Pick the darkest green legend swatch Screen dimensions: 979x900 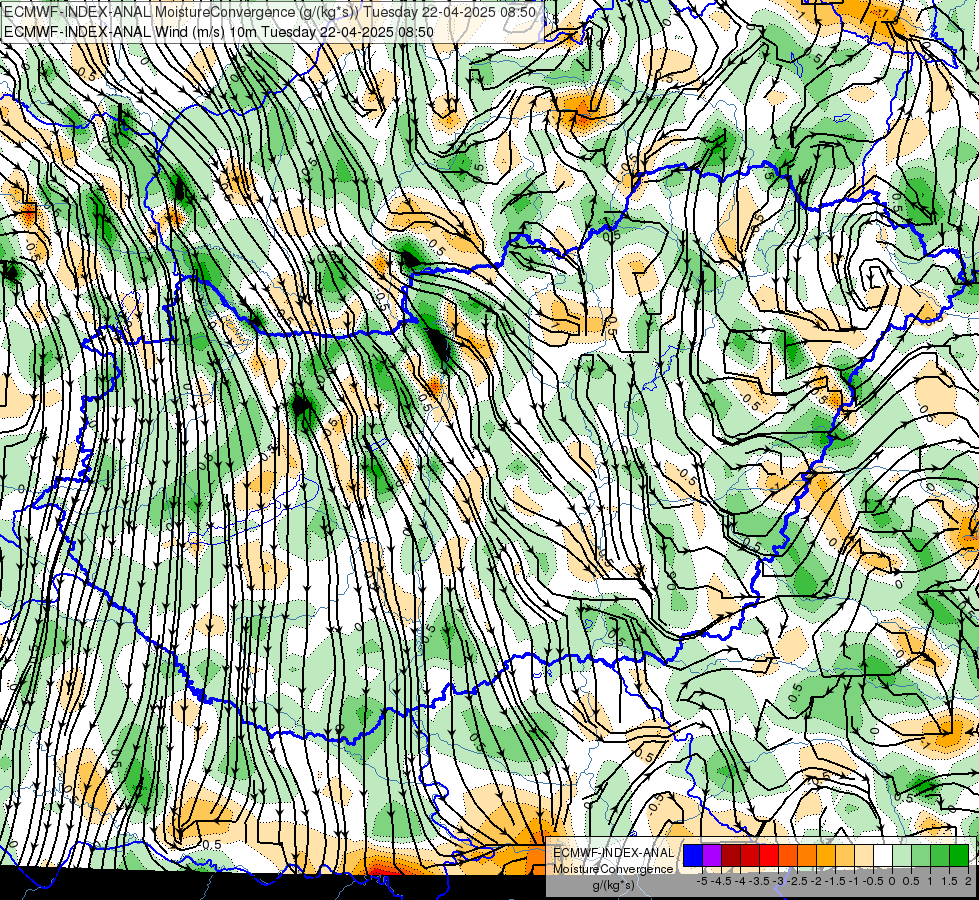click(959, 855)
